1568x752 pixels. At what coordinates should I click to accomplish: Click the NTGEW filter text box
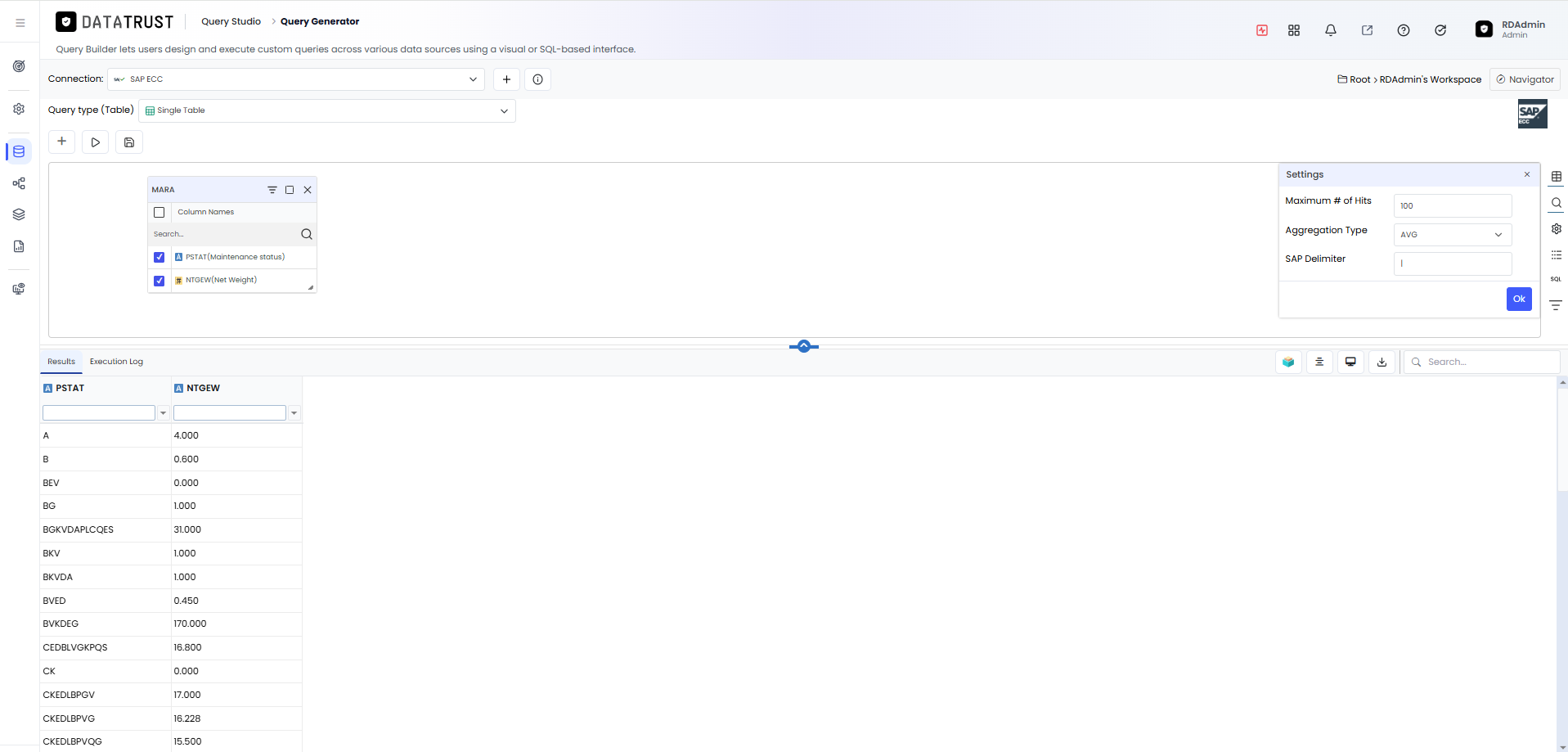tap(230, 413)
